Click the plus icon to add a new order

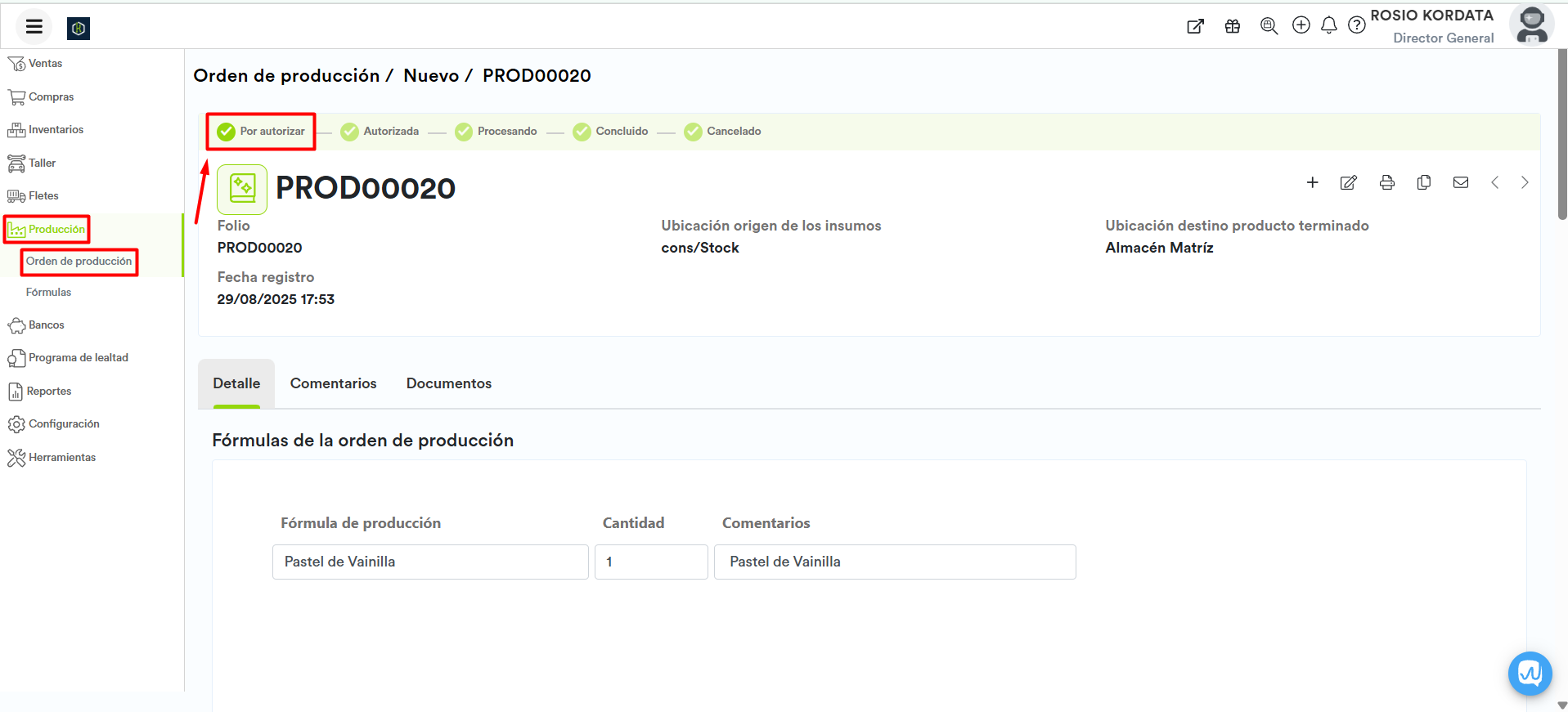click(x=1312, y=182)
